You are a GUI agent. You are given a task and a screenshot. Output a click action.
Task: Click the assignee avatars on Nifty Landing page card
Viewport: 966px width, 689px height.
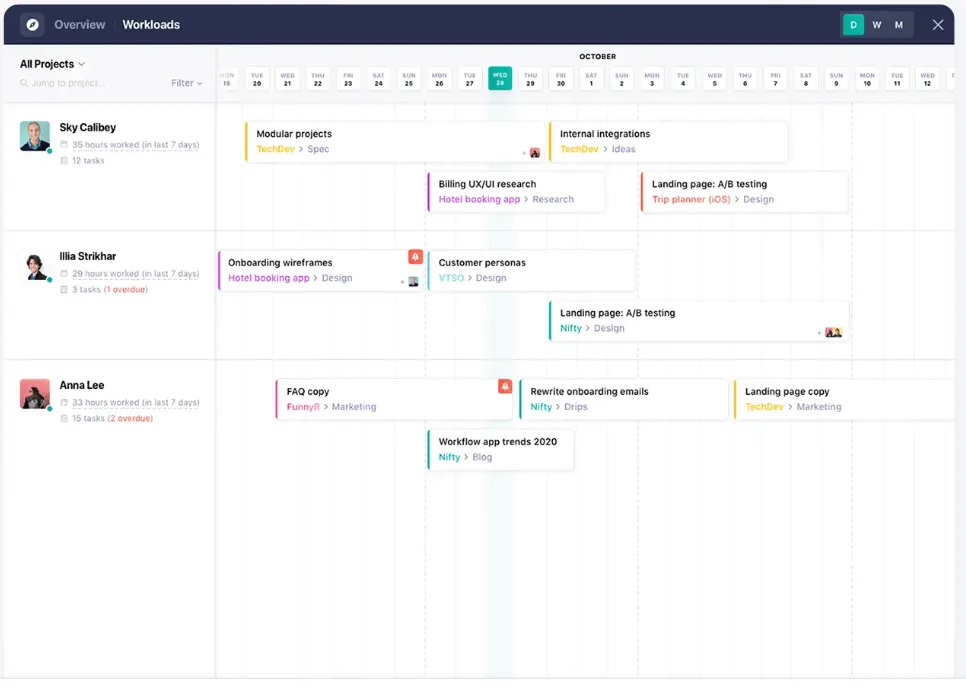833,332
